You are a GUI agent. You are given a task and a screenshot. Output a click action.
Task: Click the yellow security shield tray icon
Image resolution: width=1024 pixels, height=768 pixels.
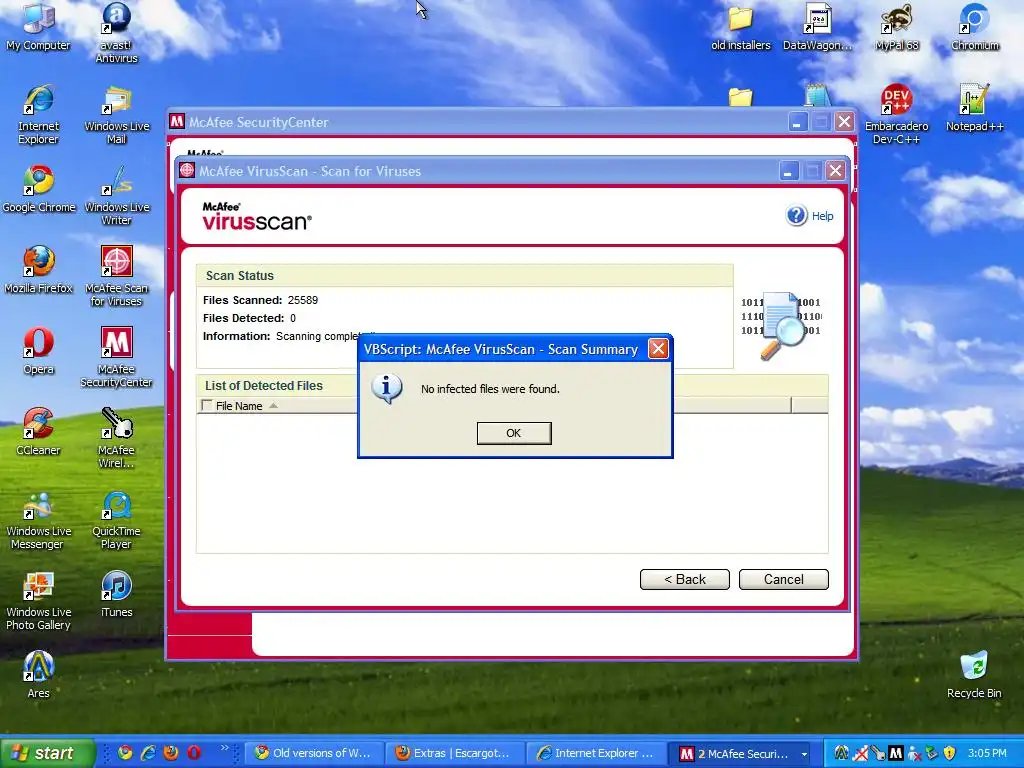(950, 753)
